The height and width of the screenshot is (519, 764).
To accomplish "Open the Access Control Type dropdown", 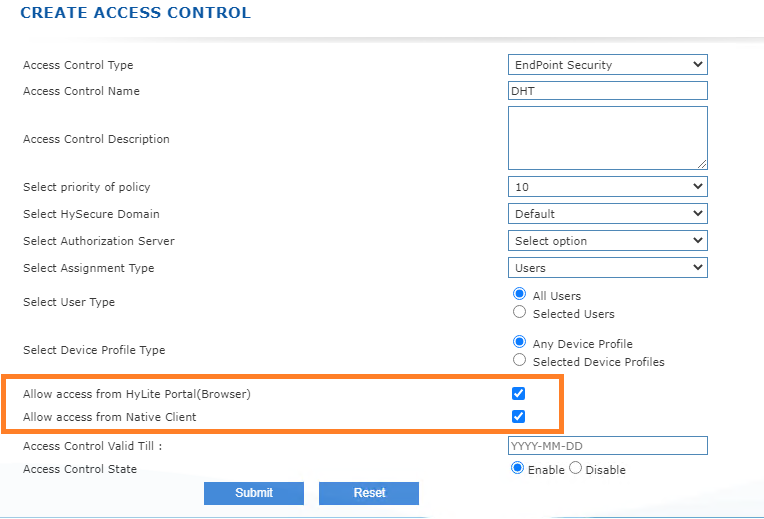I will 608,65.
